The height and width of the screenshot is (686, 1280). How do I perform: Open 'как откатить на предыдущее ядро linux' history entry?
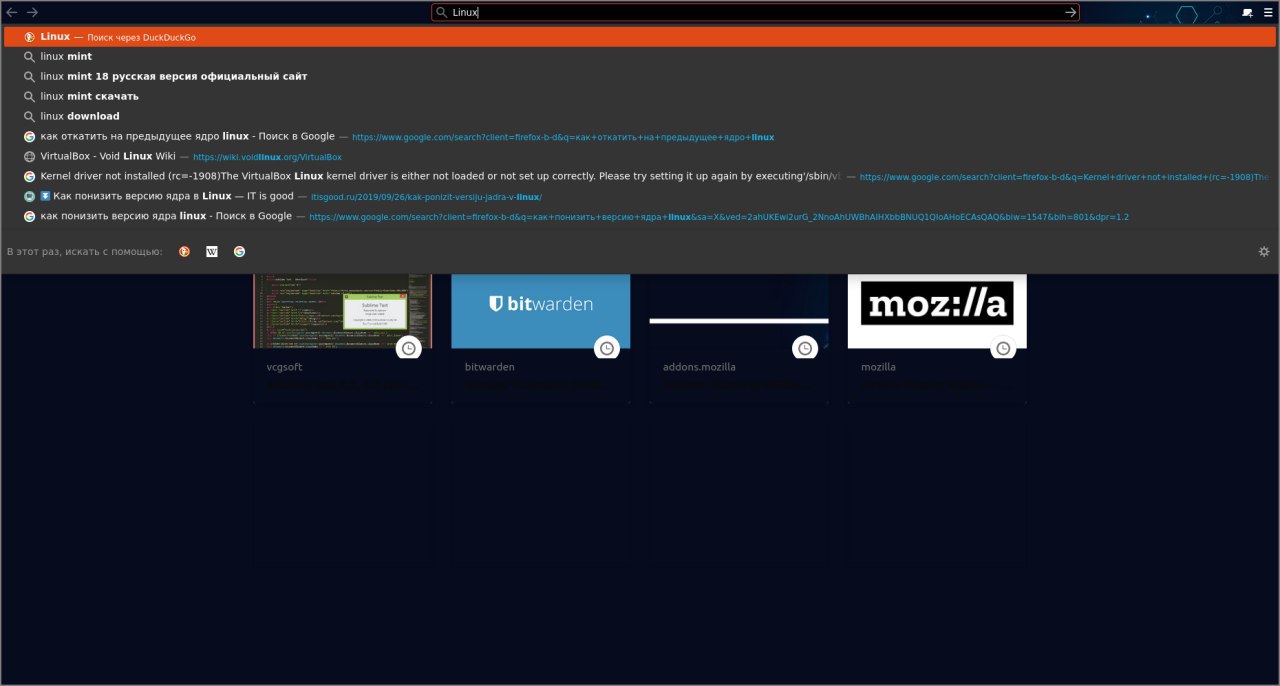[x=640, y=136]
